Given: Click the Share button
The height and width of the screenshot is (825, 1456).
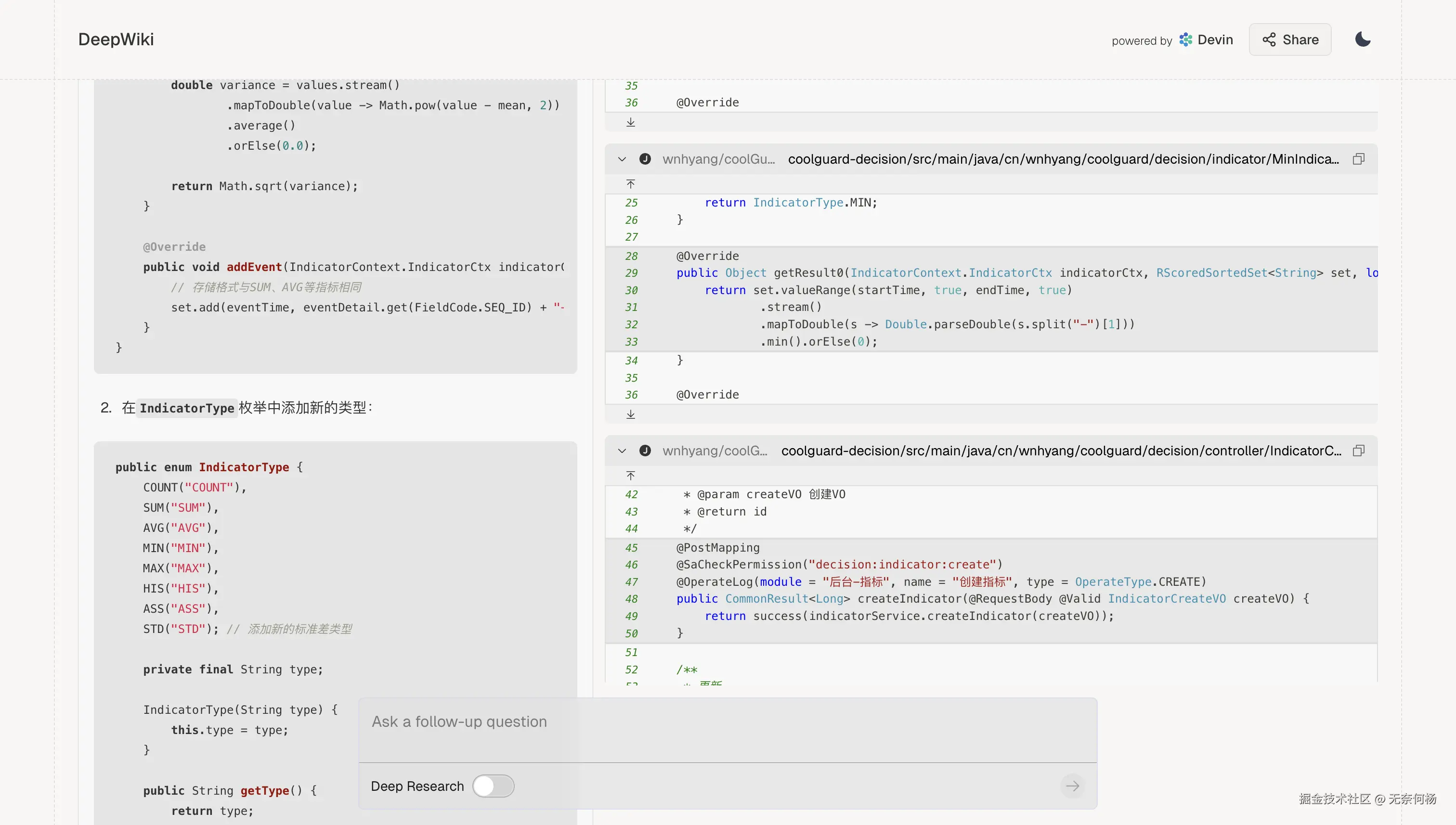Looking at the screenshot, I should tap(1290, 39).
